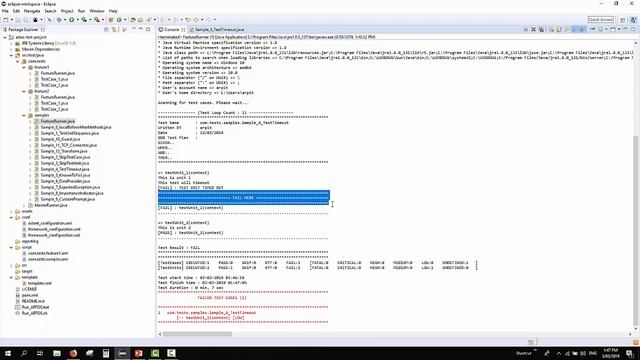Viewport: 640px width, 360px height.
Task: Select the Console tab
Action: (x=172, y=29)
